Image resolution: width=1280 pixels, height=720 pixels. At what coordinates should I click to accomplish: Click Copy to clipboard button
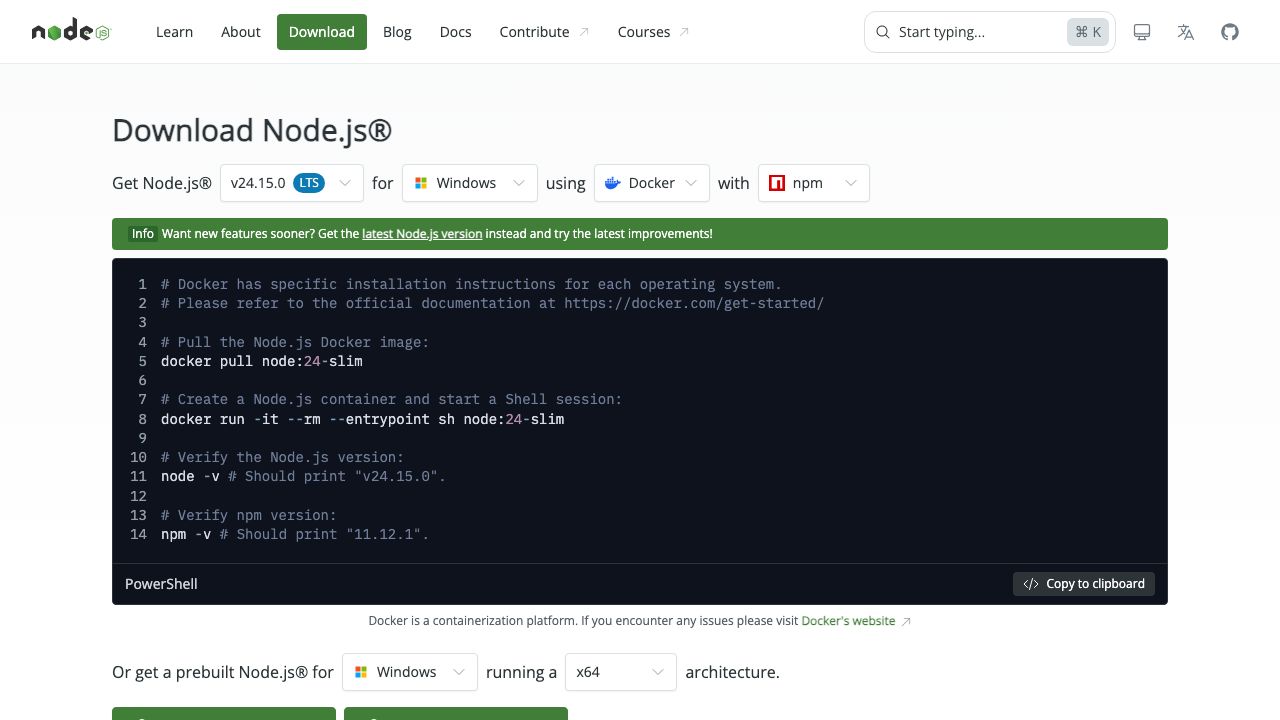pyautogui.click(x=1084, y=584)
